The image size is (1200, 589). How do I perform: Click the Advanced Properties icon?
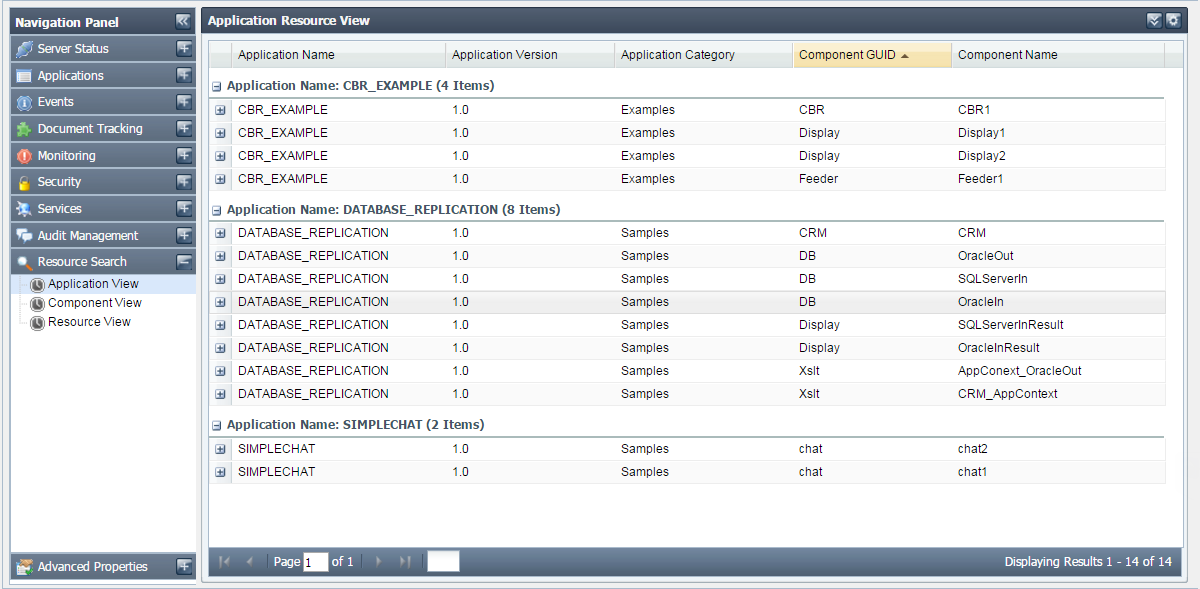click(x=24, y=567)
